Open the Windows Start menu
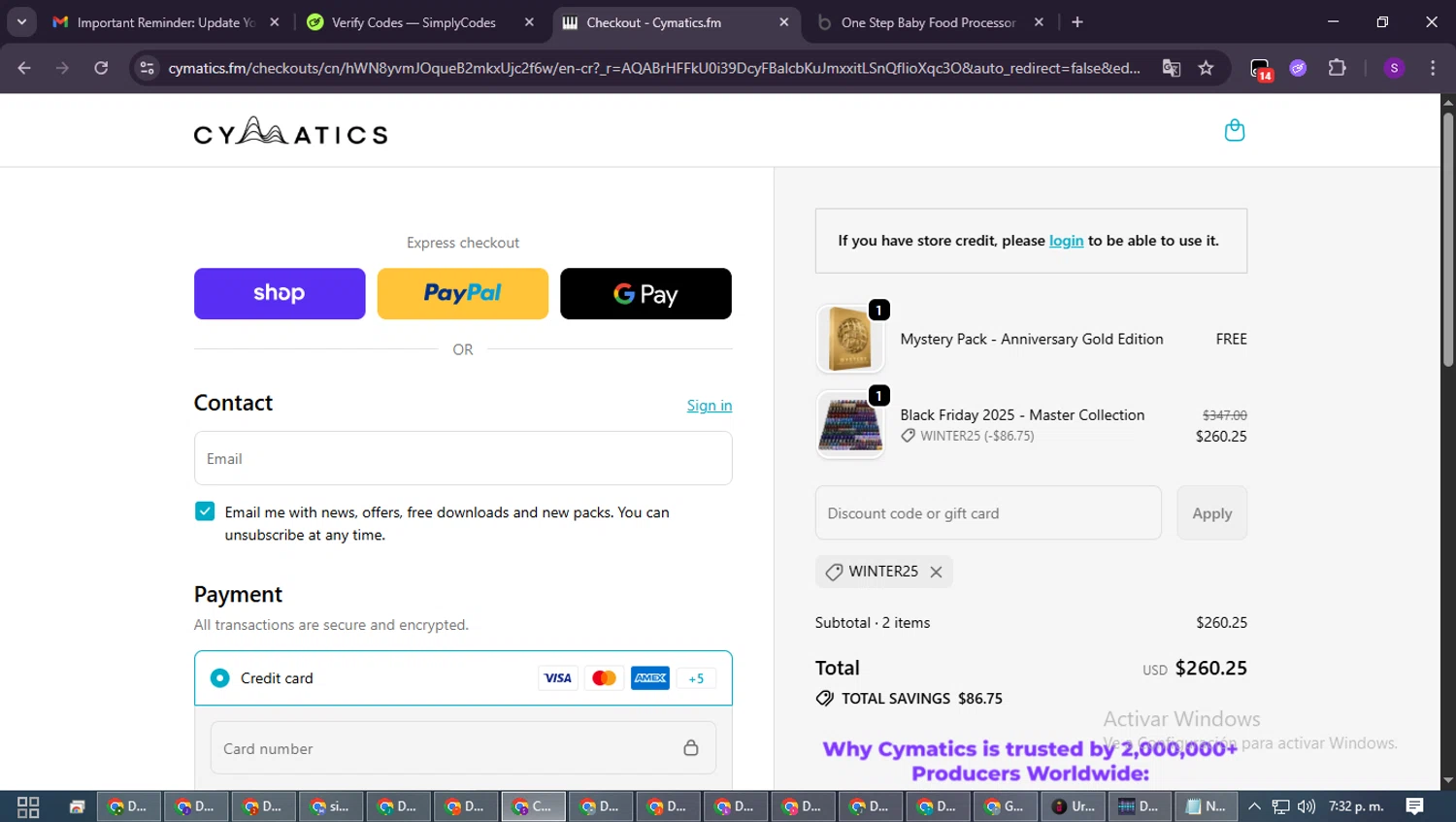Viewport: 1456px width, 822px height. pyautogui.click(x=28, y=806)
